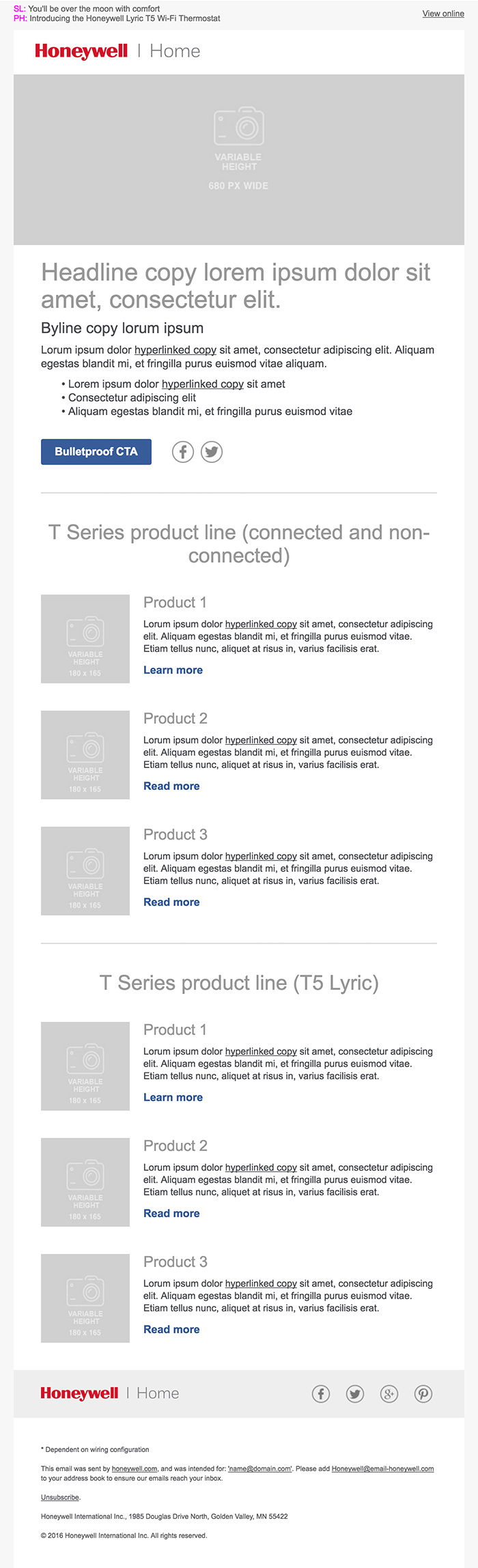Click the Twitter share icon beside the CTA
478x1568 pixels.
click(x=212, y=452)
